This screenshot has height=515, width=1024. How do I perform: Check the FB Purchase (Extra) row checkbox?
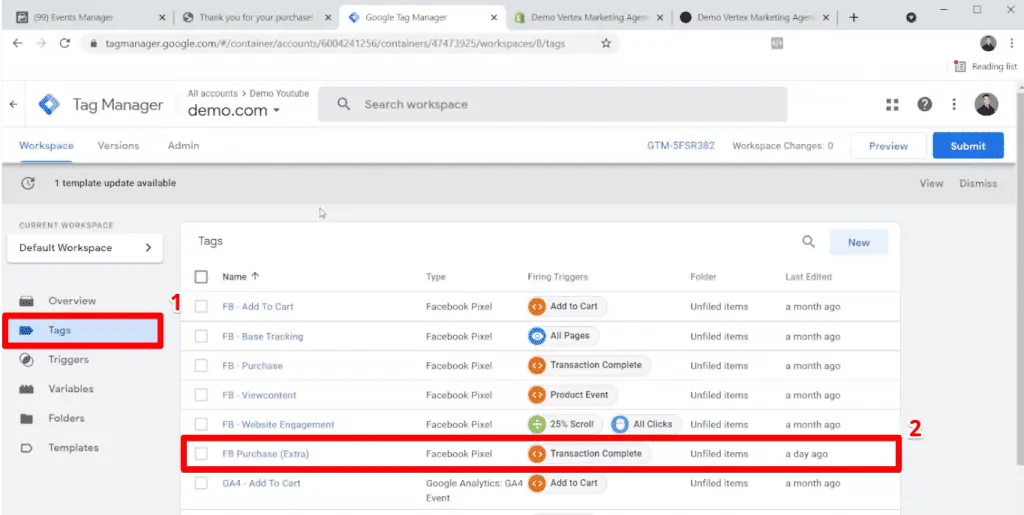(201, 454)
